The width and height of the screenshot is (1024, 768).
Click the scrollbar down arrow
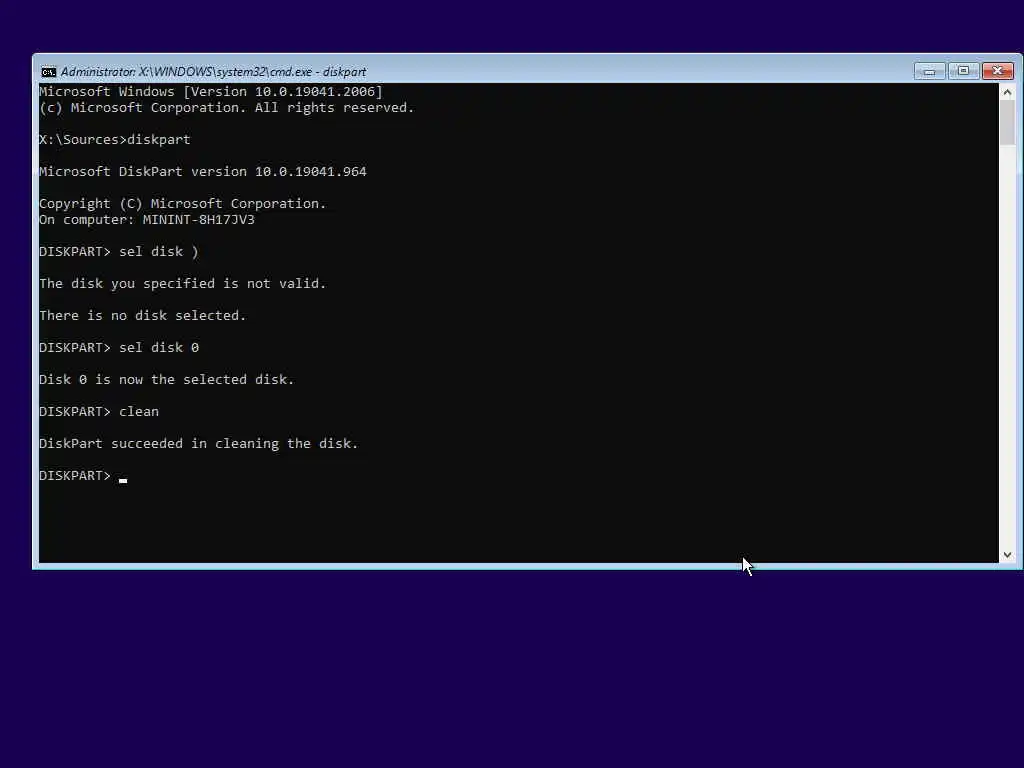[1007, 554]
